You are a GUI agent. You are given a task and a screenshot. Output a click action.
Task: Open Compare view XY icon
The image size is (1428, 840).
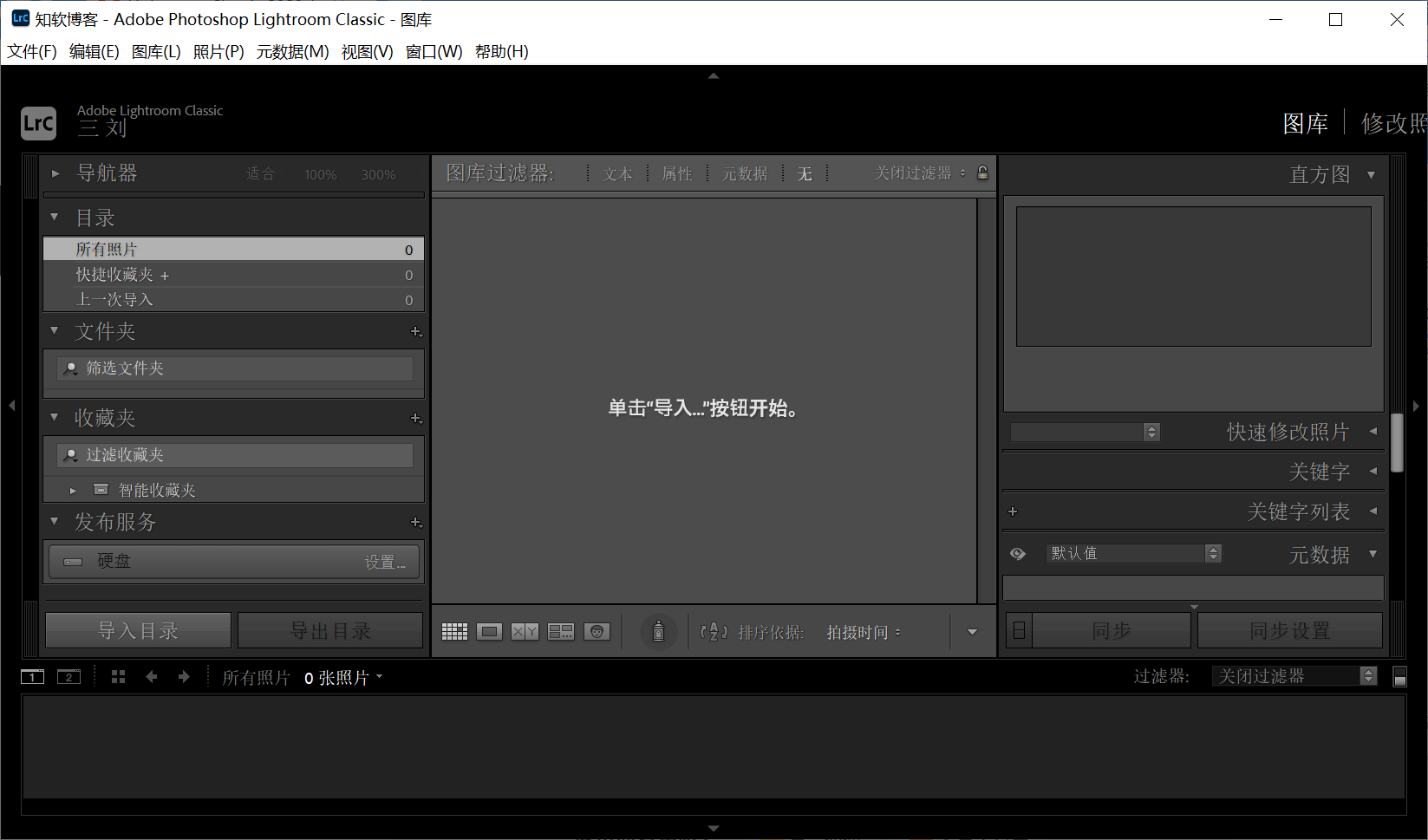click(x=525, y=632)
